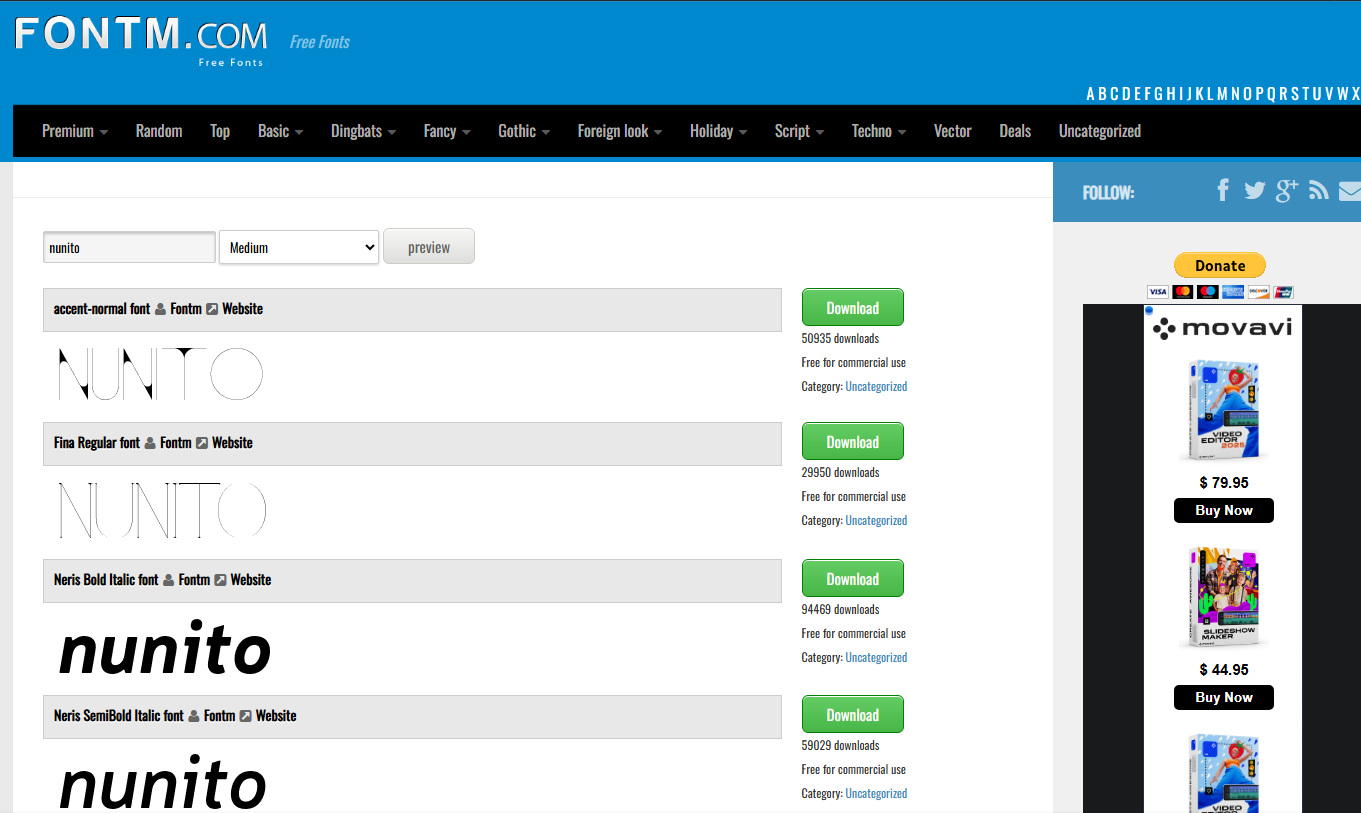Download the Neris SemiBold Italic font
Viewport: 1361px width, 813px height.
click(853, 714)
